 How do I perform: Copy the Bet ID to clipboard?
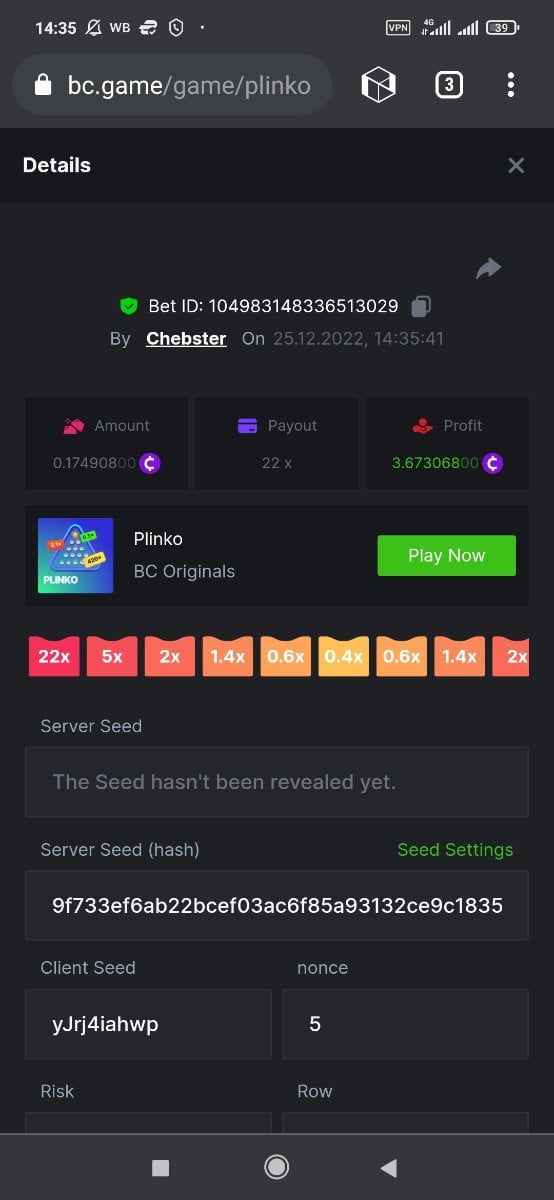coord(421,306)
